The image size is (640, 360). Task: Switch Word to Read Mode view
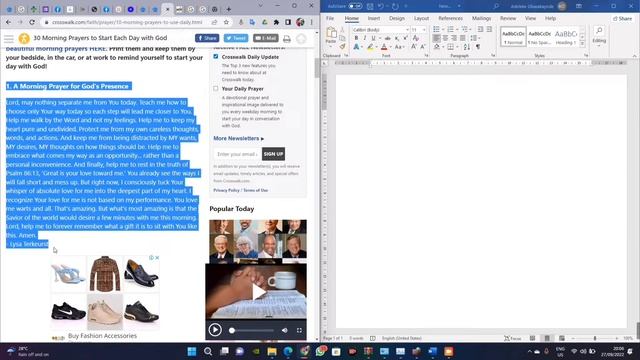coord(532,338)
